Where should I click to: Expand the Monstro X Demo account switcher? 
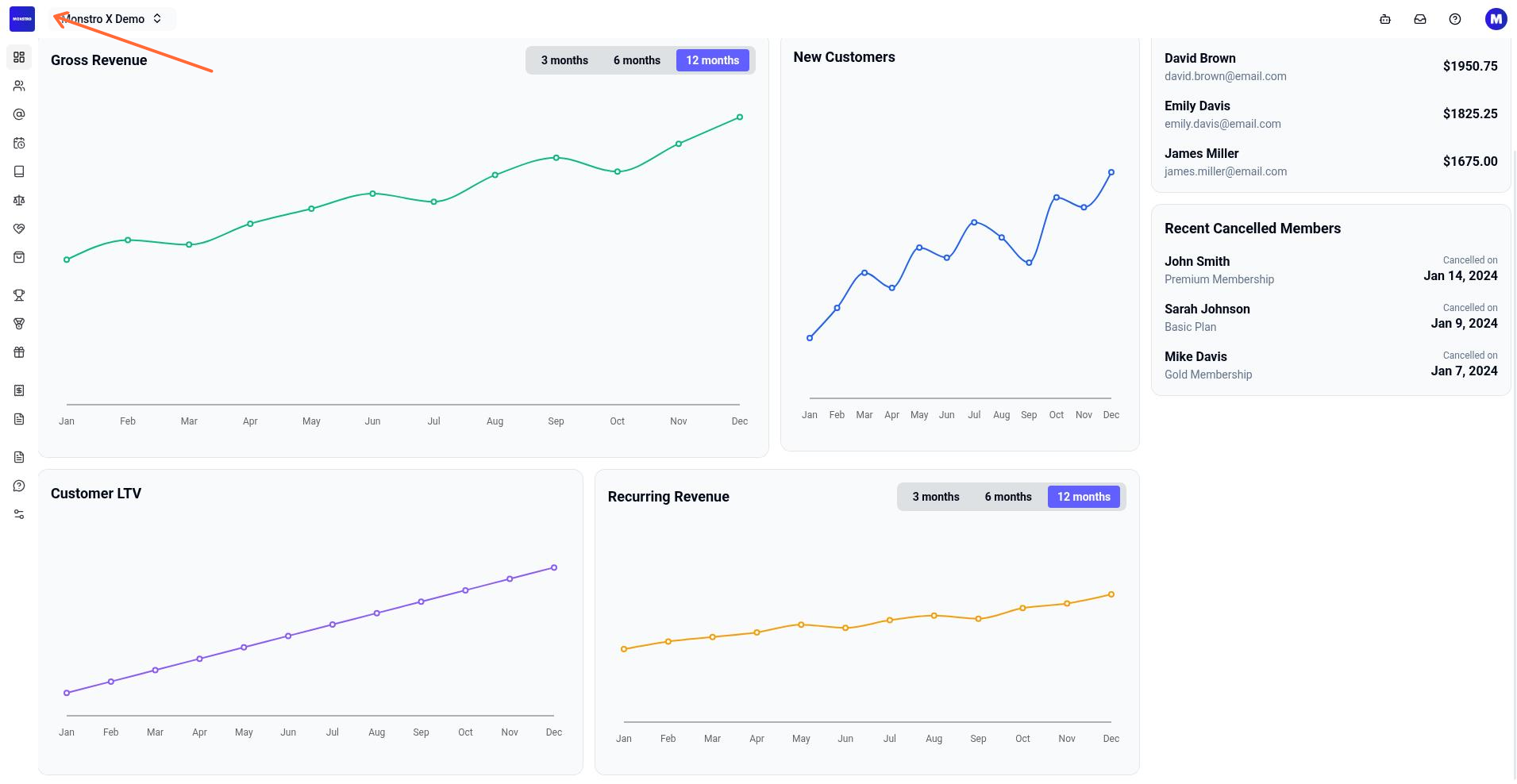113,19
